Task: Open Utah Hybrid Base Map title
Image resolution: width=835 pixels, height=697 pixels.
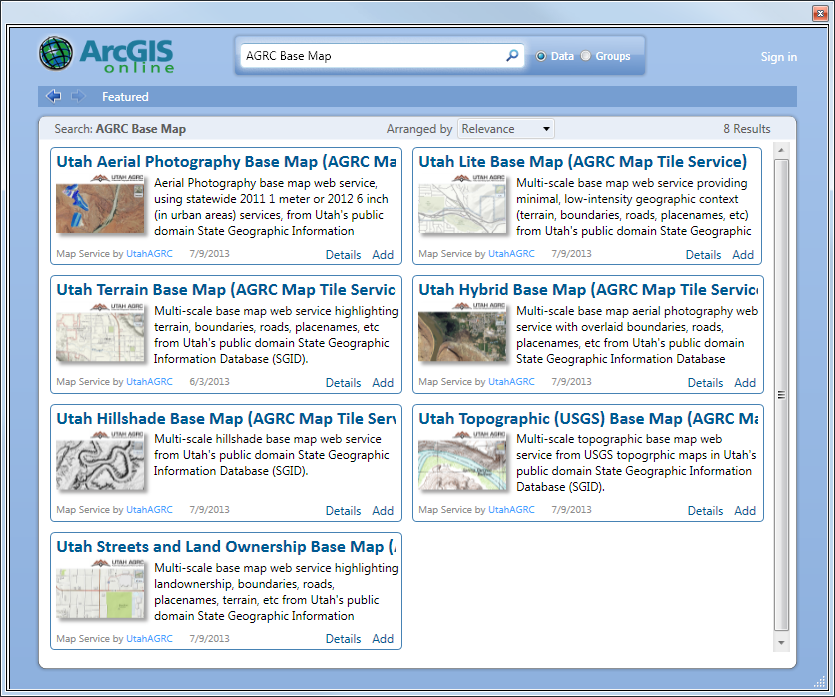Action: 588,290
